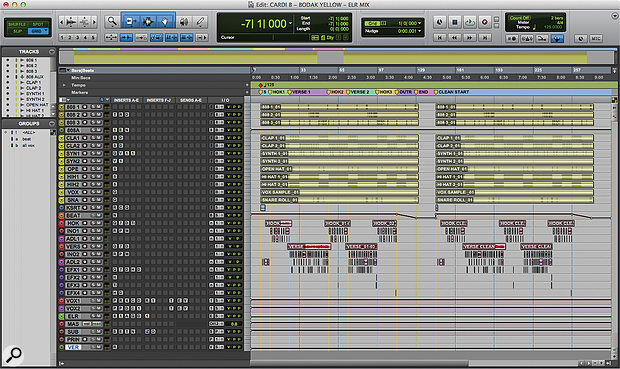Select the <ALL> group in Groups list
620x369 pixels.
tap(28, 132)
